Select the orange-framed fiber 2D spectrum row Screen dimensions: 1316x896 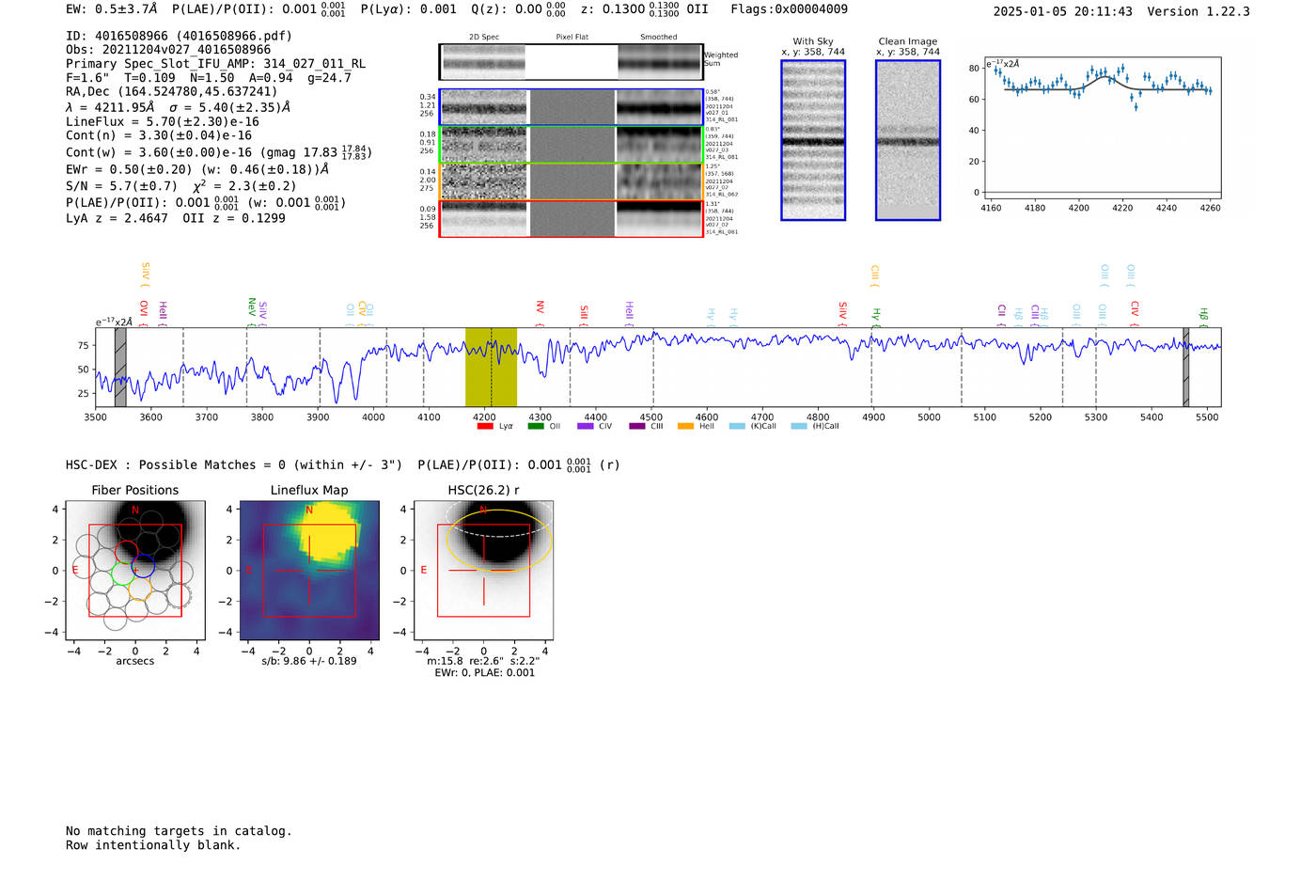571,181
